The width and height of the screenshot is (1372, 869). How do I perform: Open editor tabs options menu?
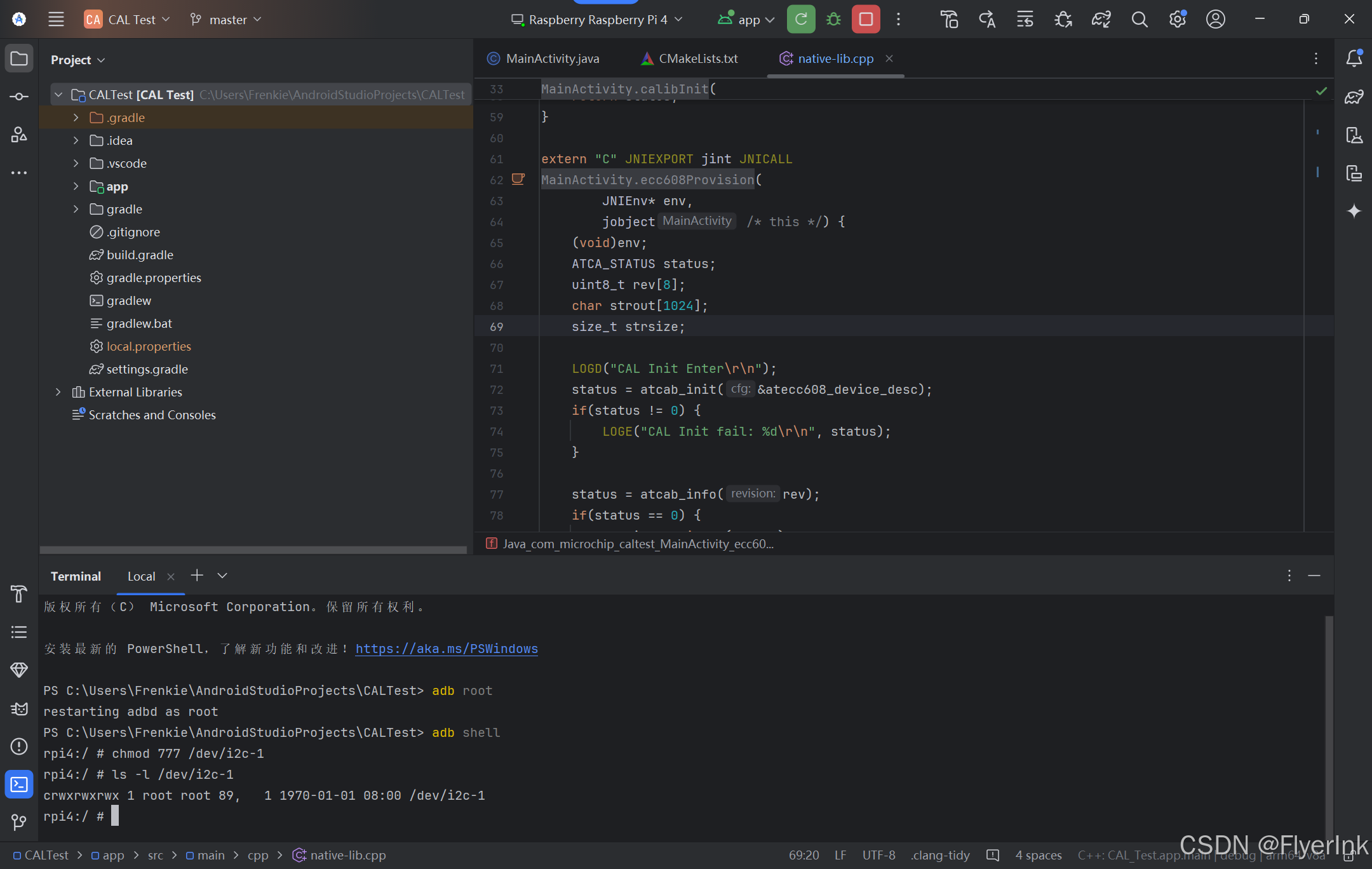[1316, 58]
